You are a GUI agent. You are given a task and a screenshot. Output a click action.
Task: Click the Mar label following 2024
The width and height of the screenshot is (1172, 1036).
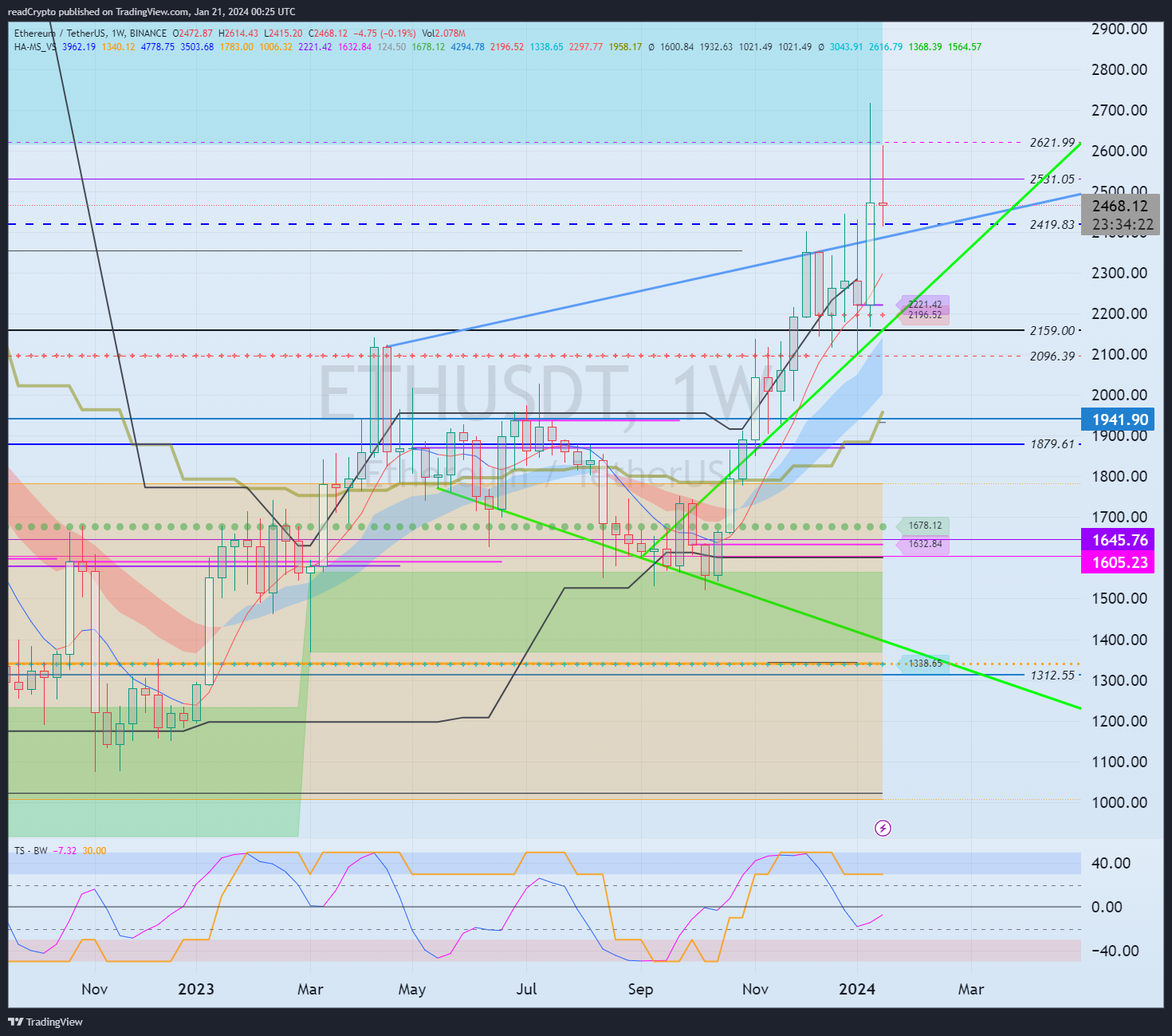click(x=971, y=989)
